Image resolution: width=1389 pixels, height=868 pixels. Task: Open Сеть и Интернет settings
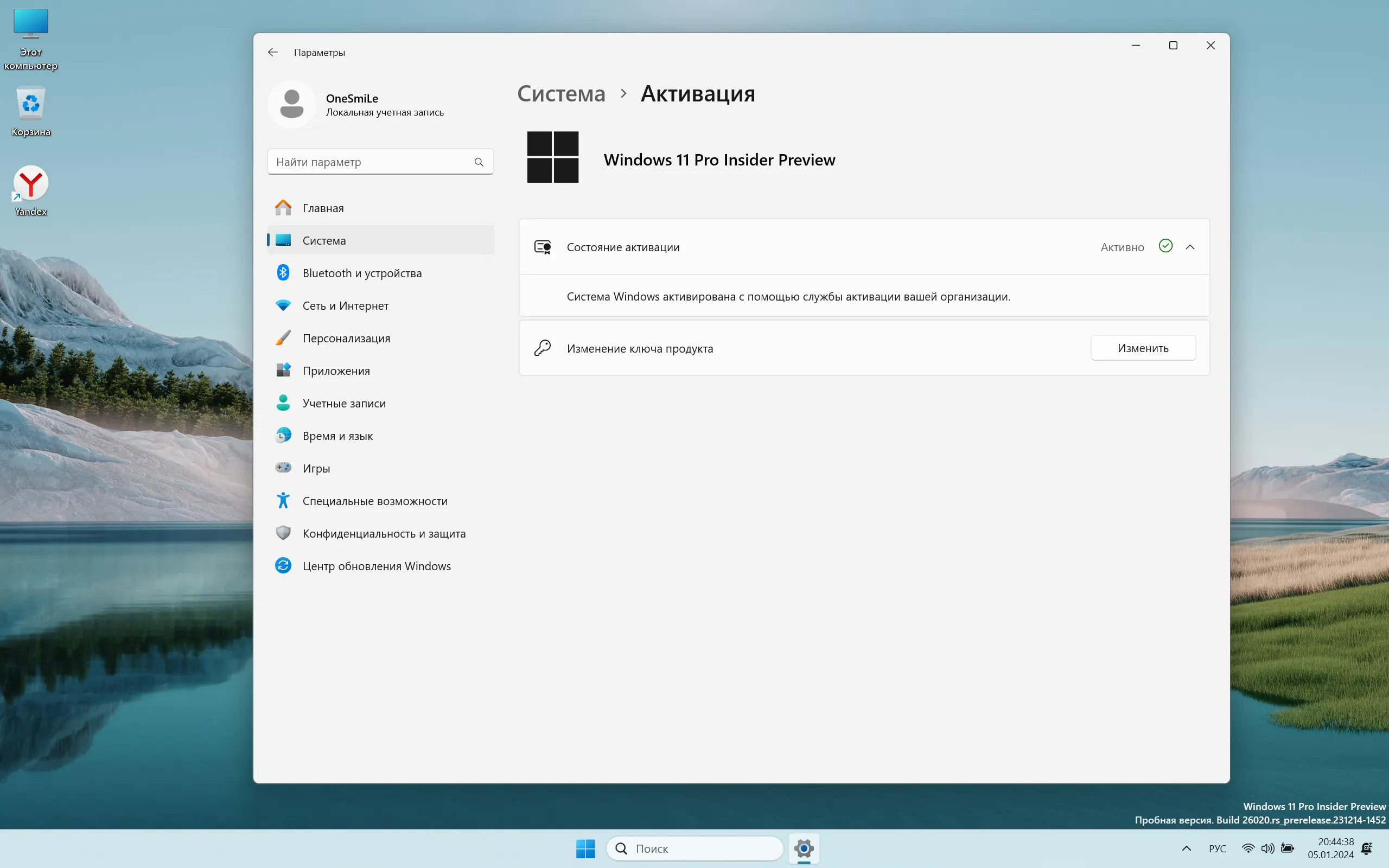tap(345, 306)
